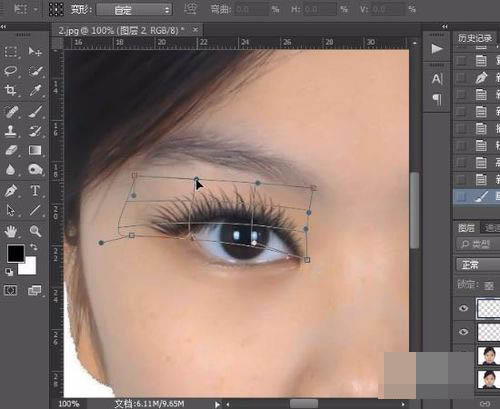
Task: Click the V distortion field
Action: (388, 10)
